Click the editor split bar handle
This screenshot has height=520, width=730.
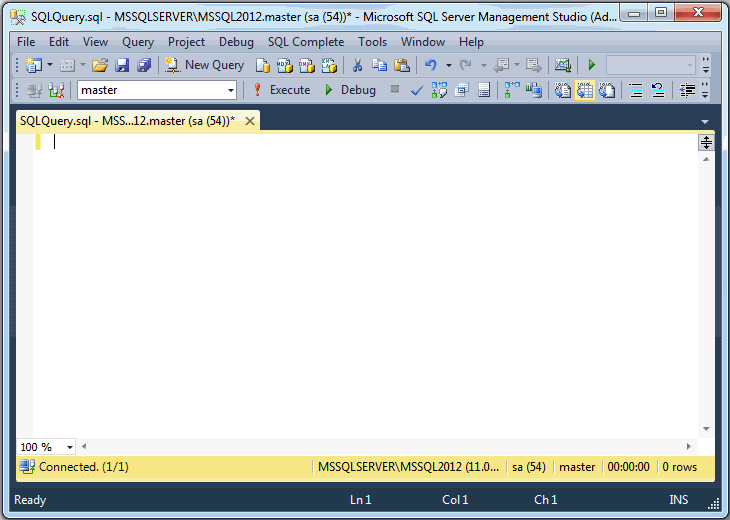(x=705, y=142)
